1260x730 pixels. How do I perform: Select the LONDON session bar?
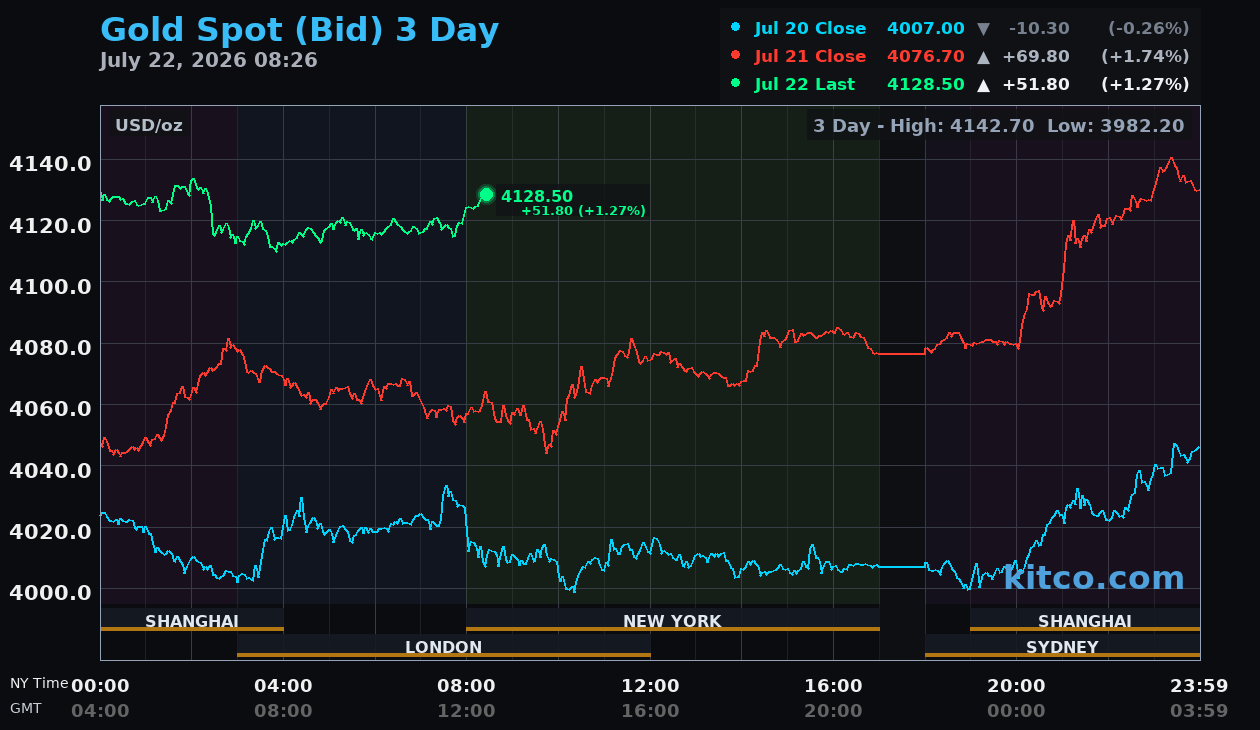[444, 647]
